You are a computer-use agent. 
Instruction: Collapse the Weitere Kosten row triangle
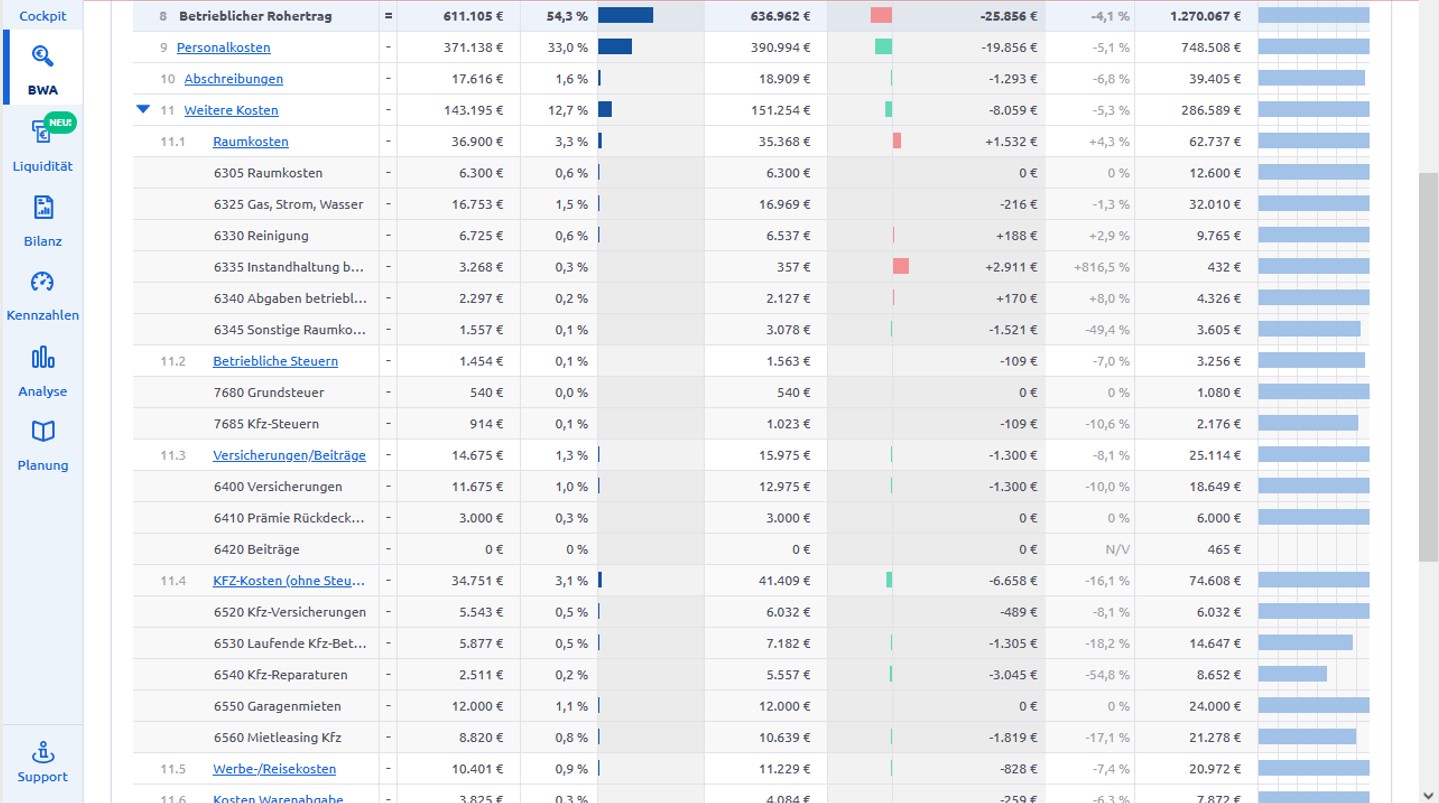tap(143, 109)
